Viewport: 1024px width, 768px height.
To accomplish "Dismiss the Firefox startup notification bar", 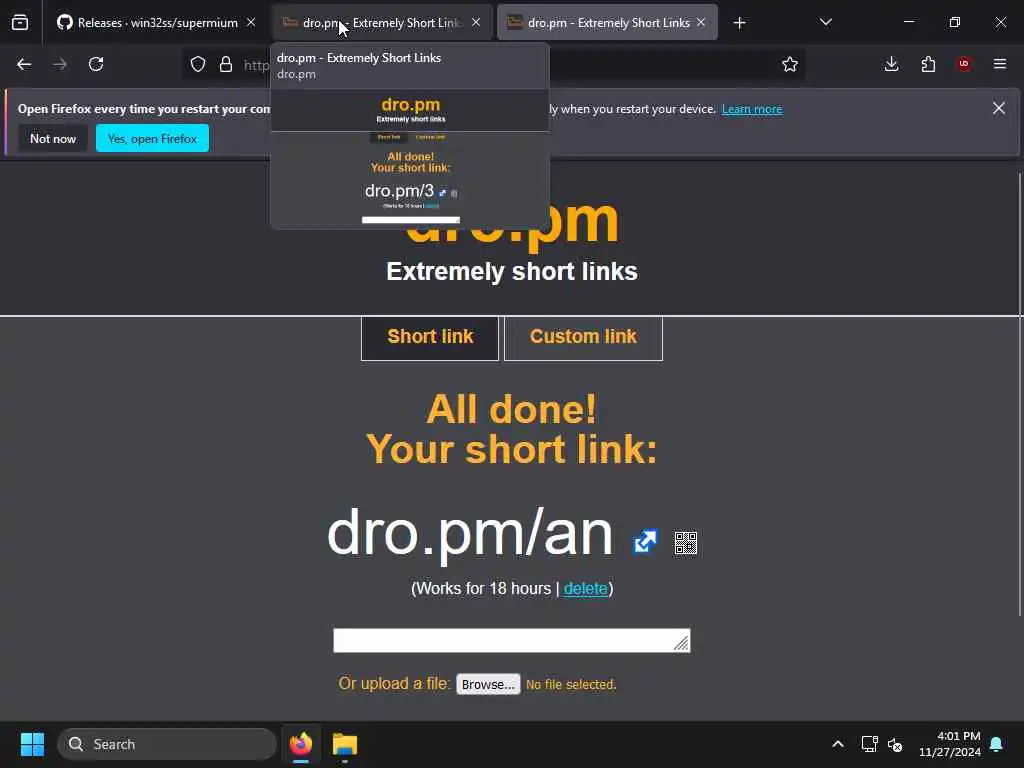I will point(999,108).
